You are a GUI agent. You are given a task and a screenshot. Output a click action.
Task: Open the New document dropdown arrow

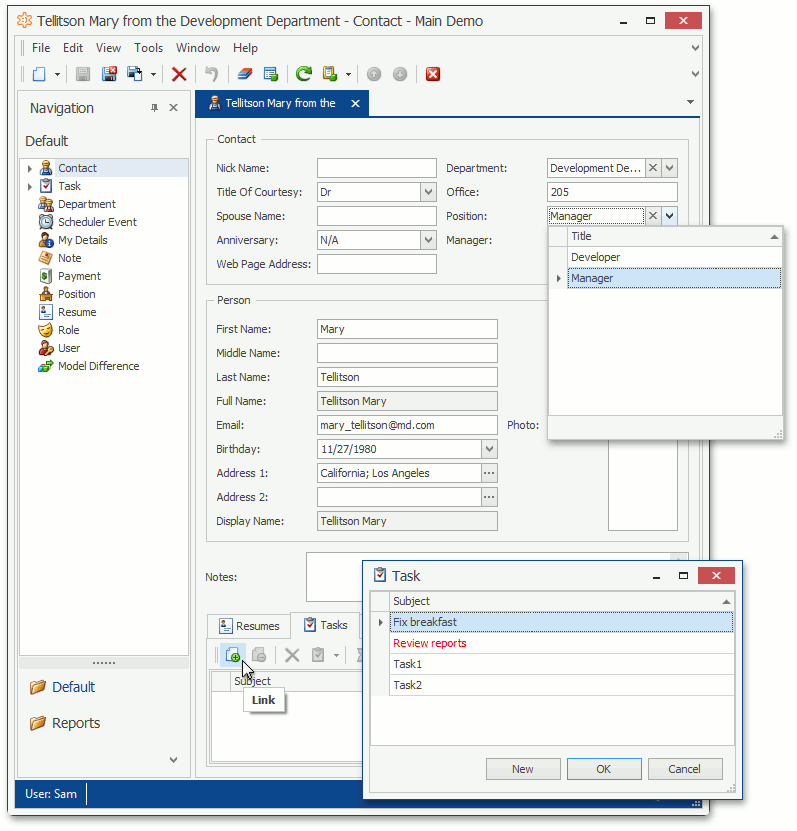(57, 74)
